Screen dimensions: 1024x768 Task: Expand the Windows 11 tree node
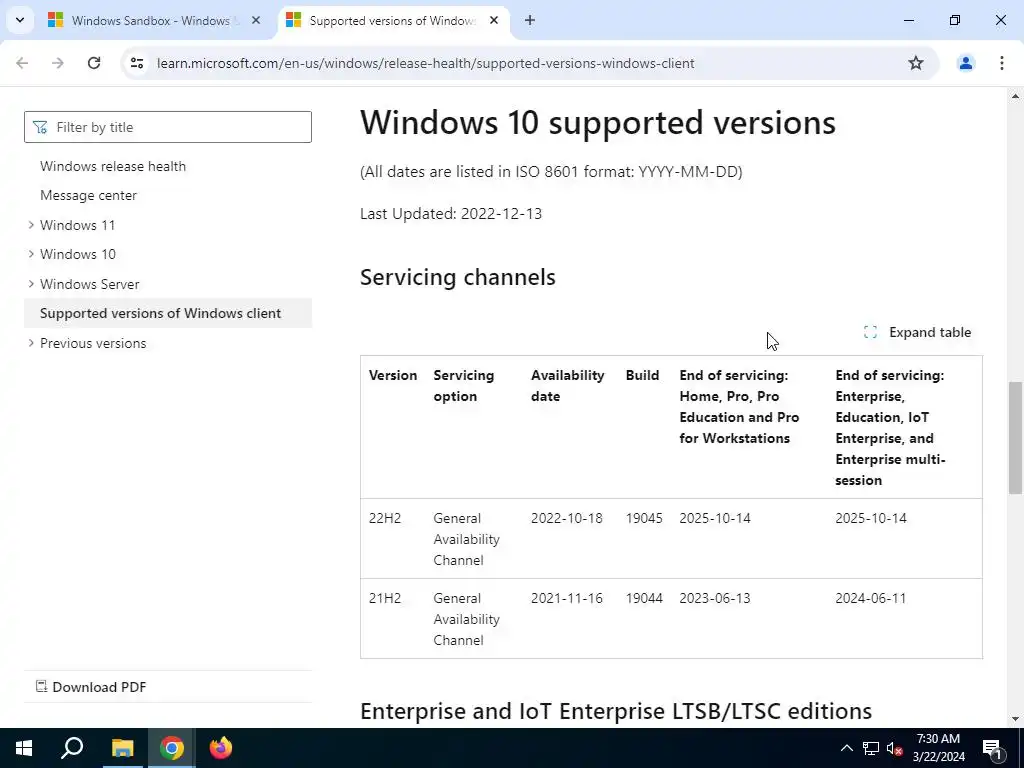(31, 225)
